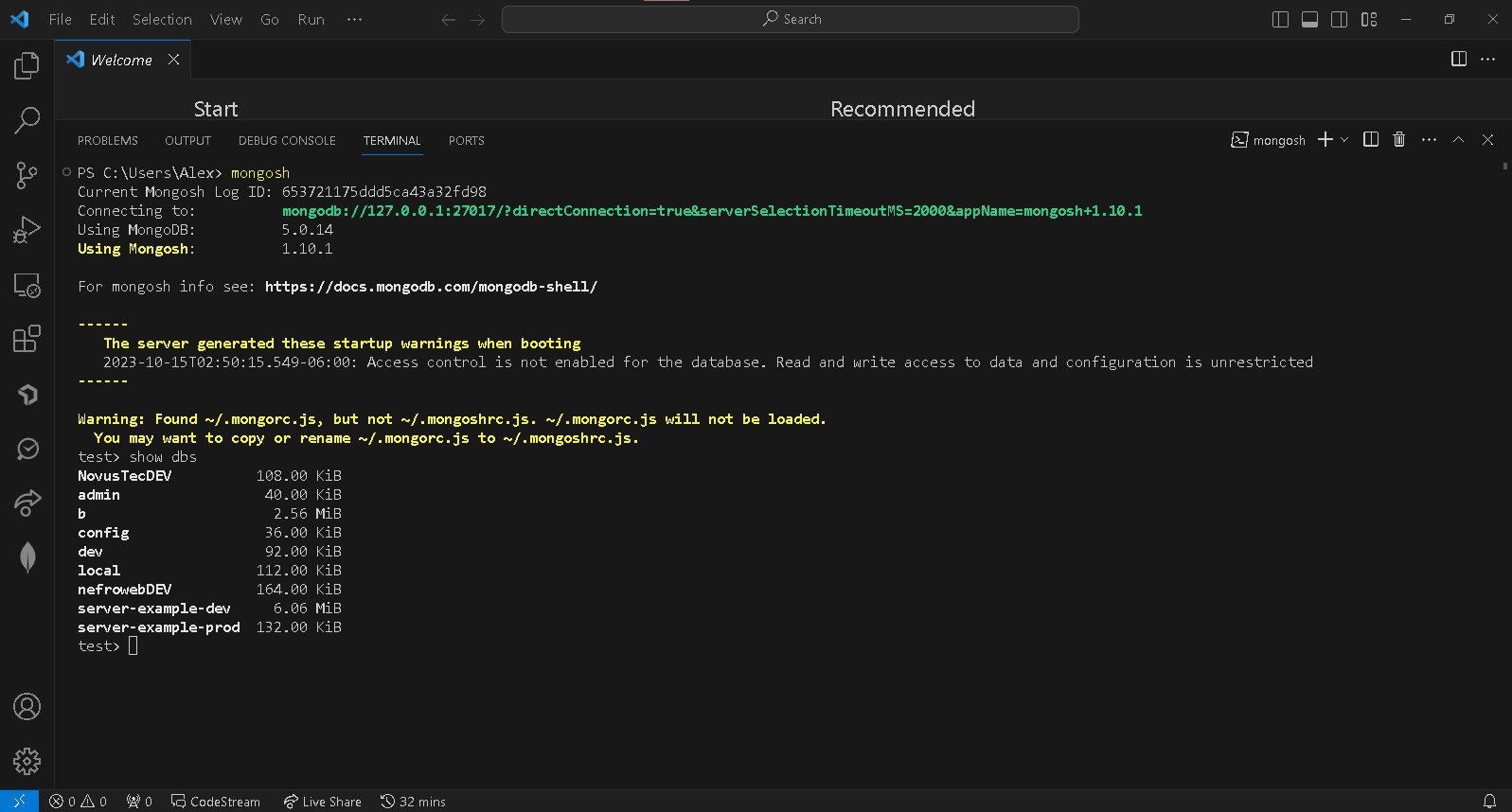1512x812 pixels.
Task: Open the MongoDB leaf icon view
Action: [x=27, y=557]
